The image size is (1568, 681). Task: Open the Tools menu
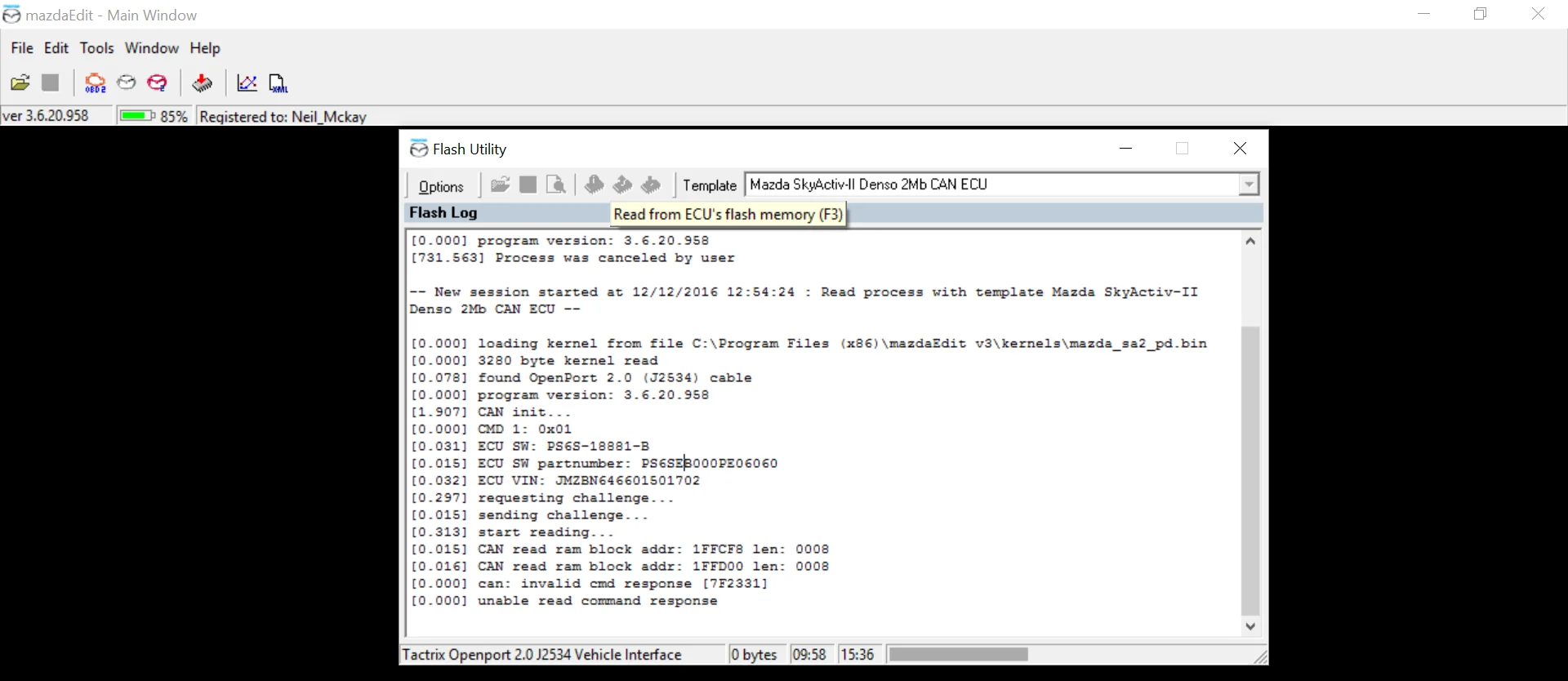point(96,48)
